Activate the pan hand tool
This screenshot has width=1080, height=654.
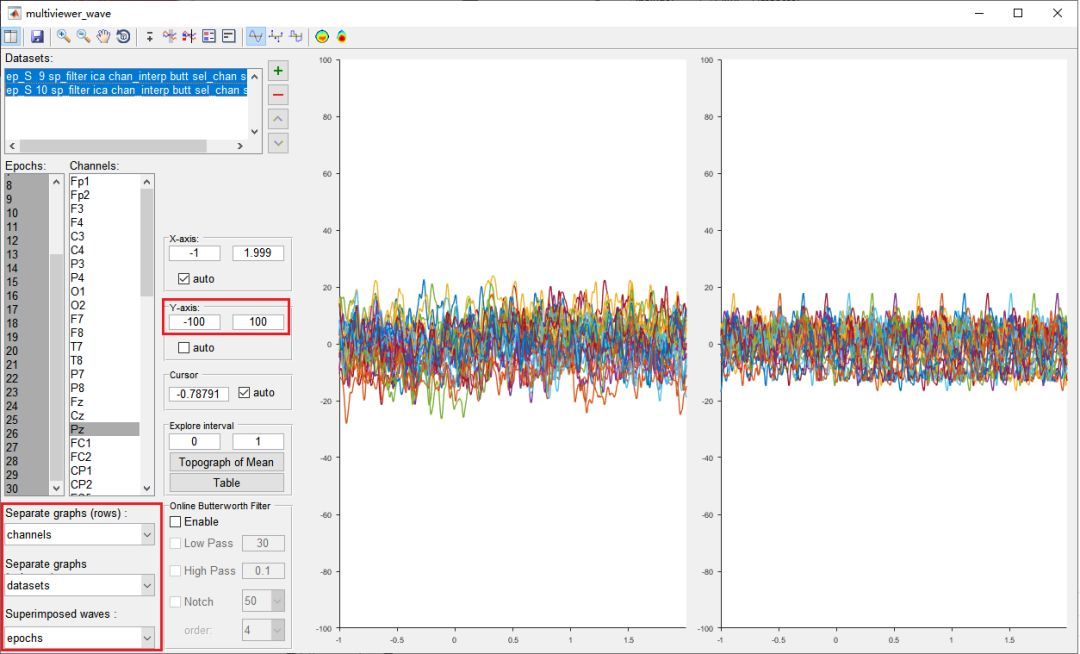103,36
